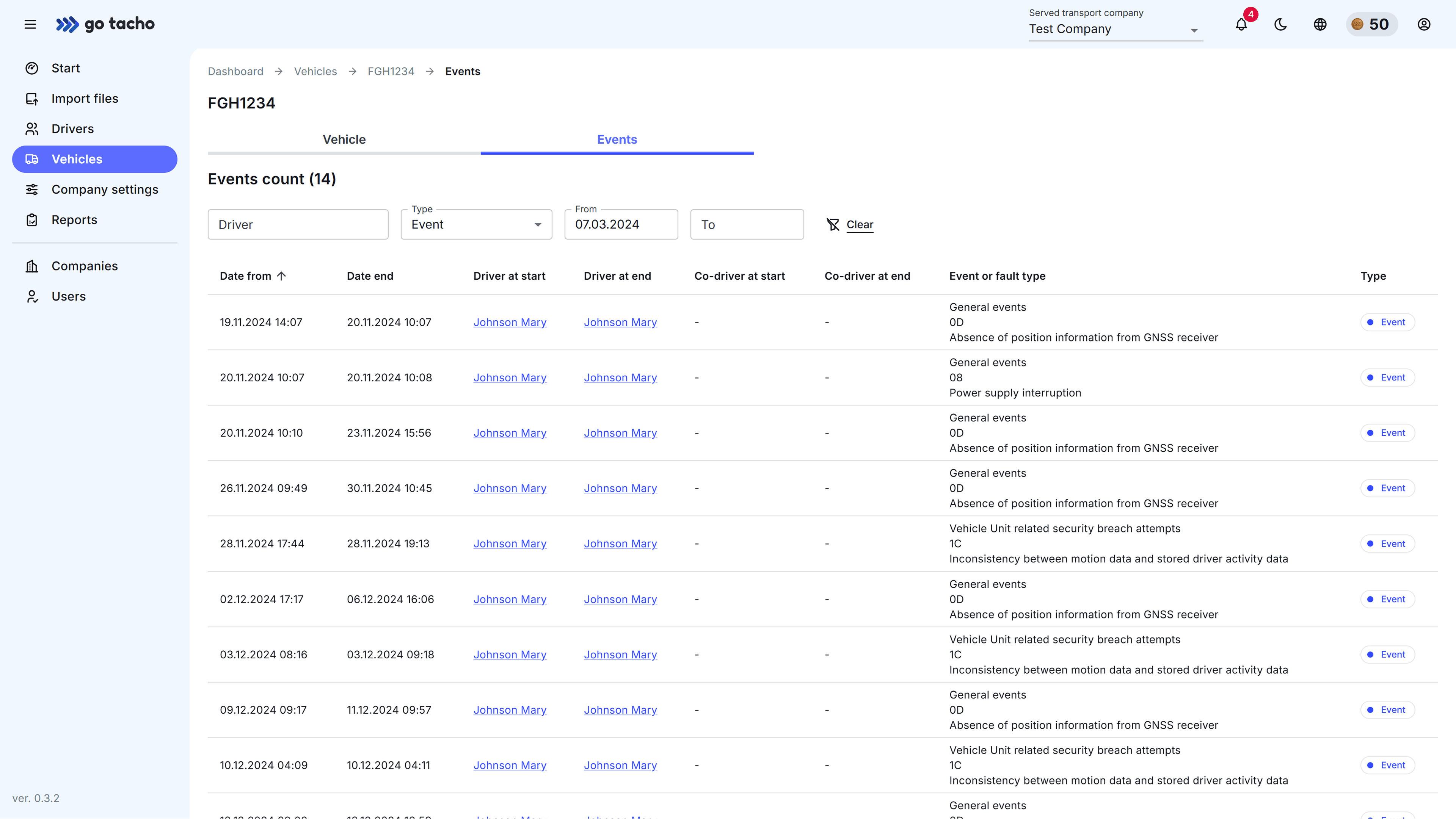Open the hamburger menu icon

pos(30,24)
